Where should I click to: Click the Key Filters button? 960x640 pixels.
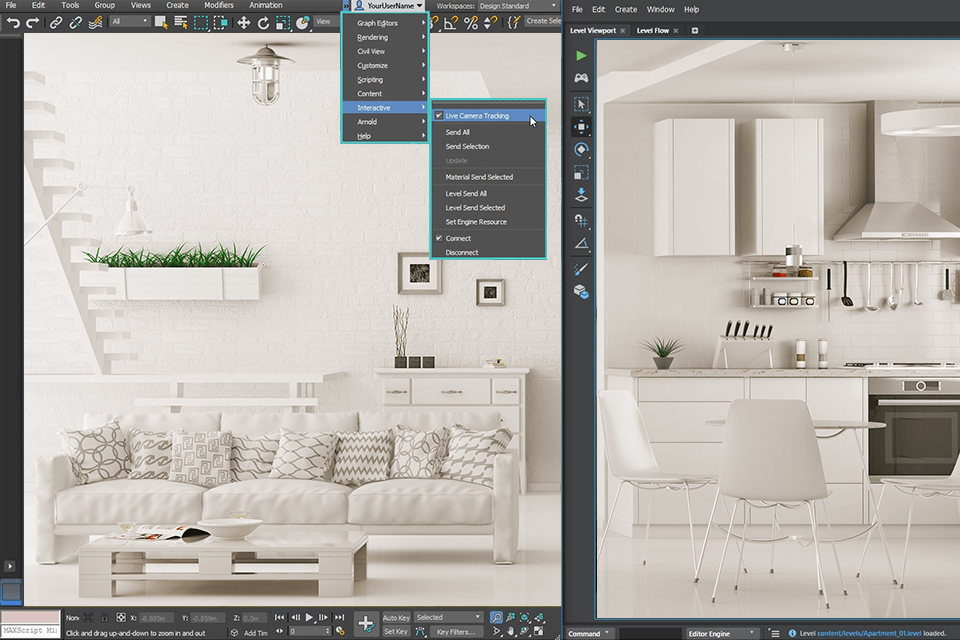pyautogui.click(x=456, y=632)
